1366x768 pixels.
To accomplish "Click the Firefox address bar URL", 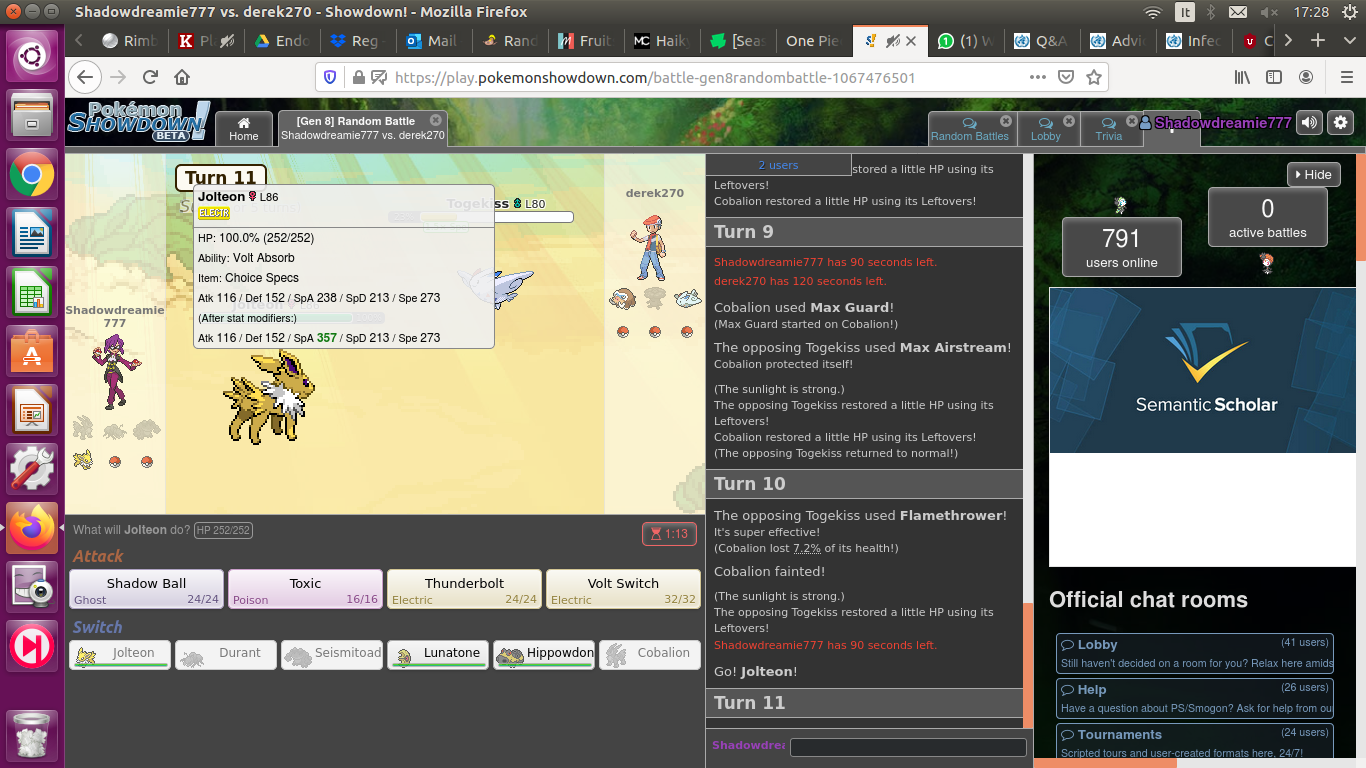I will pyautogui.click(x=655, y=77).
